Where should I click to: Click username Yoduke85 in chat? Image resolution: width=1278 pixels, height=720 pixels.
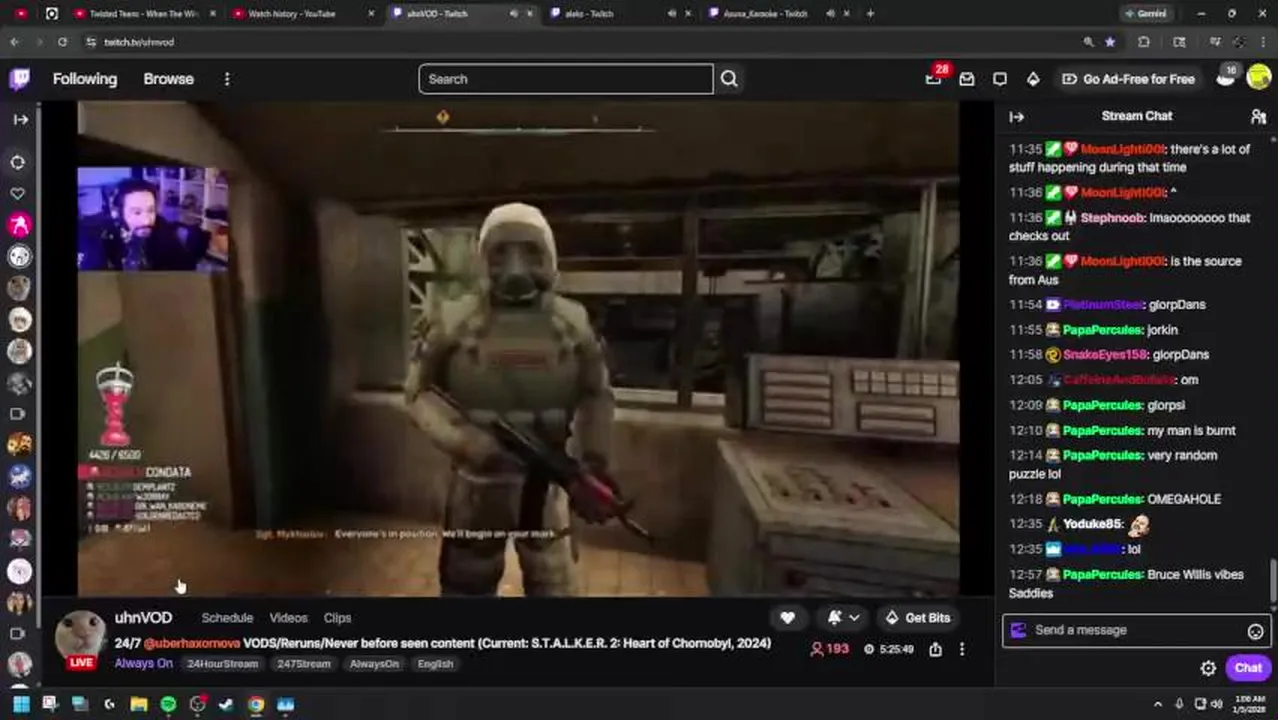point(1092,524)
